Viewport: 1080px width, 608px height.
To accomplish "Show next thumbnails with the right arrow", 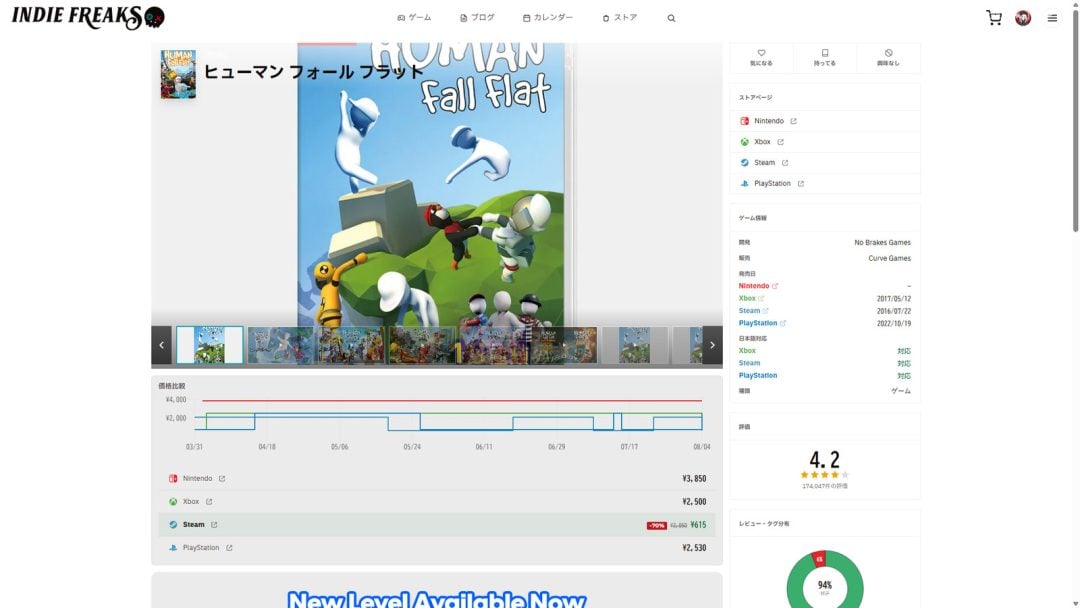I will pos(713,345).
